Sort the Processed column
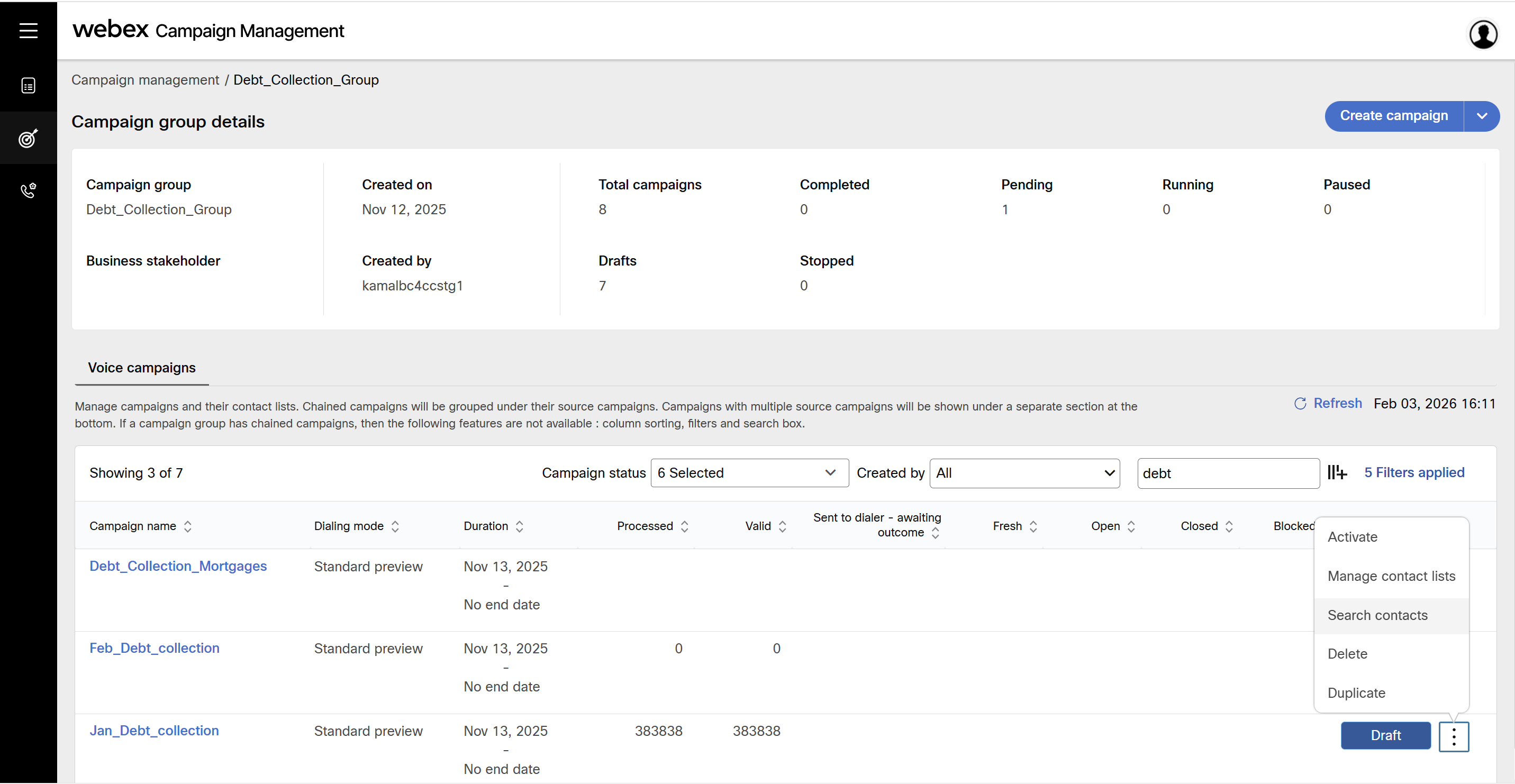Screen dimensions: 1515x784 pos(685,526)
